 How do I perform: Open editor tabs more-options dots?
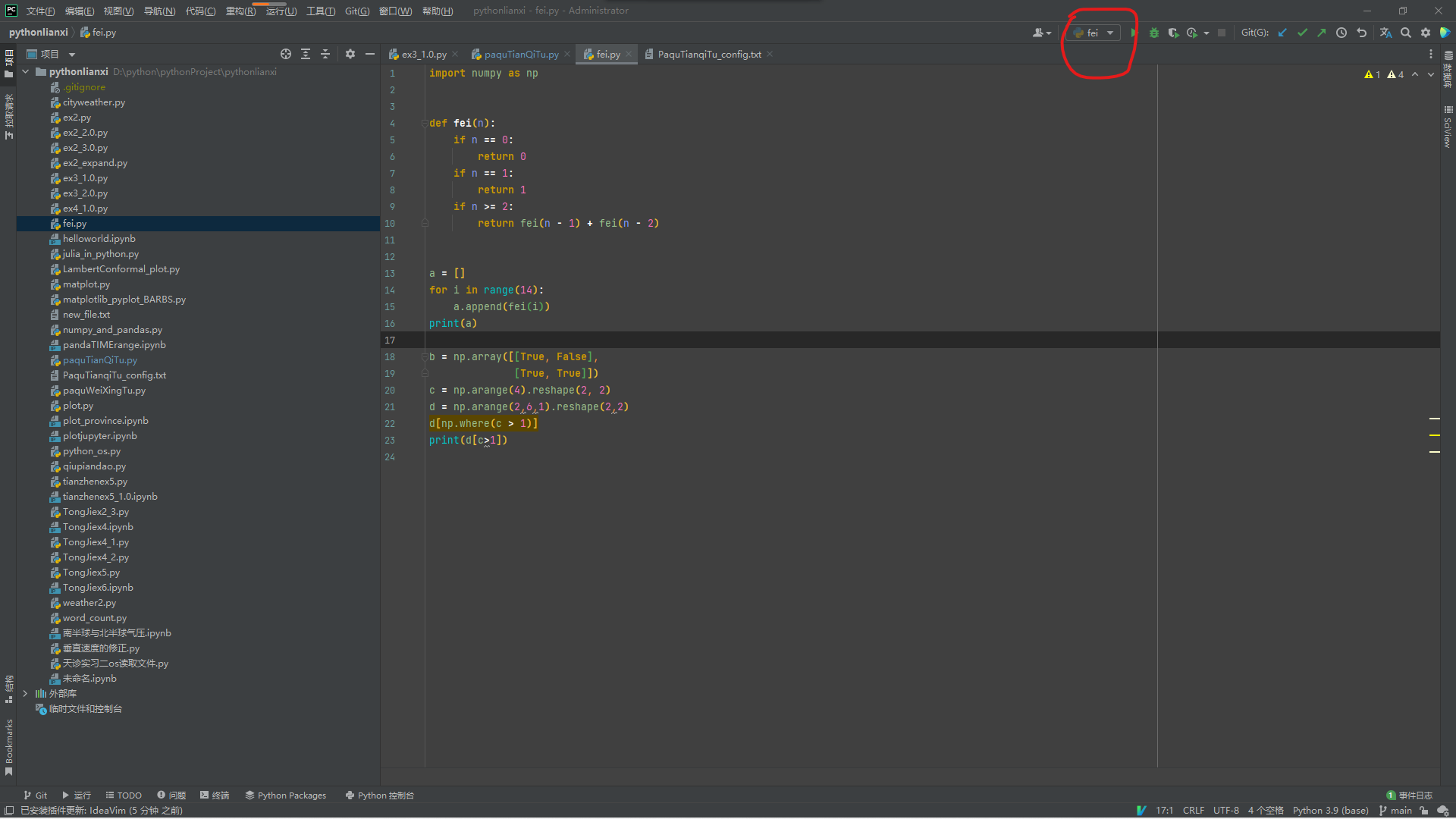tap(1431, 54)
